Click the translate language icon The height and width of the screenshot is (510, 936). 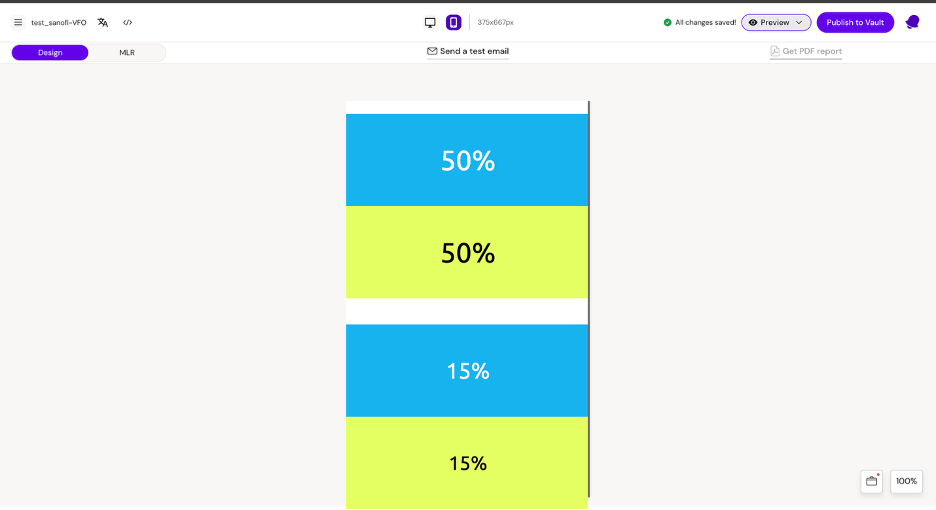103,22
